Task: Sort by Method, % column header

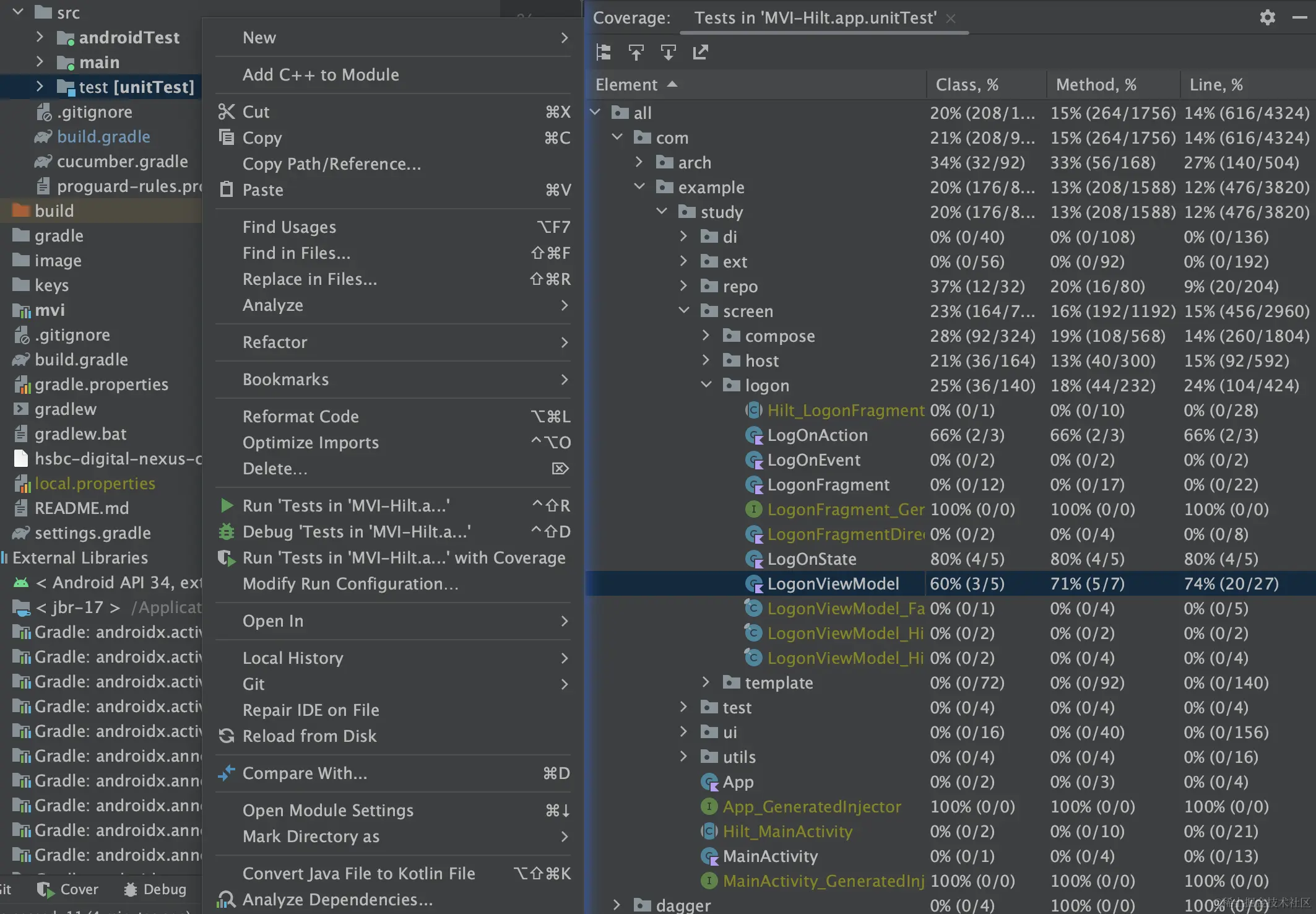Action: tap(1112, 85)
